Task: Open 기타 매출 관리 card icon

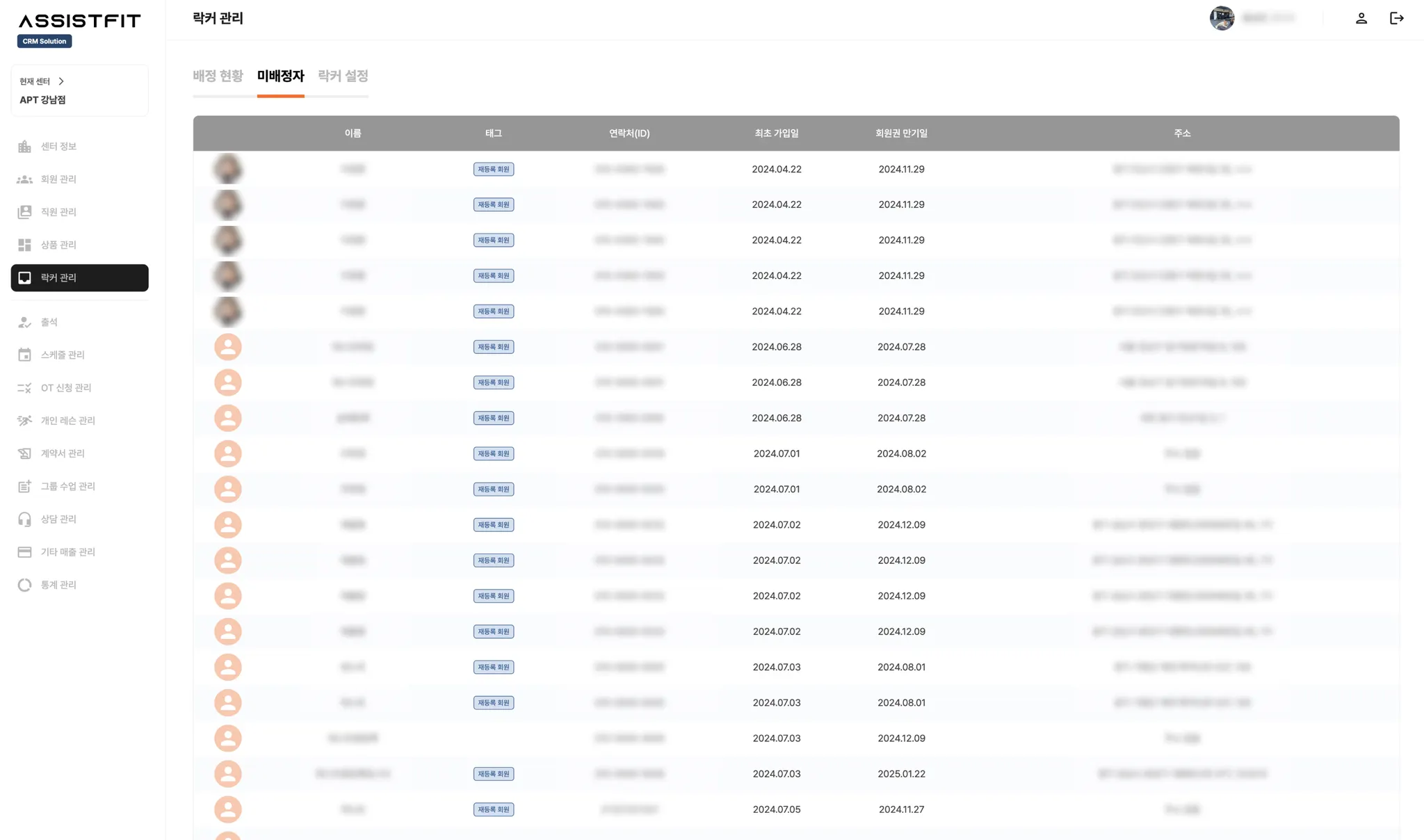Action: pos(25,552)
